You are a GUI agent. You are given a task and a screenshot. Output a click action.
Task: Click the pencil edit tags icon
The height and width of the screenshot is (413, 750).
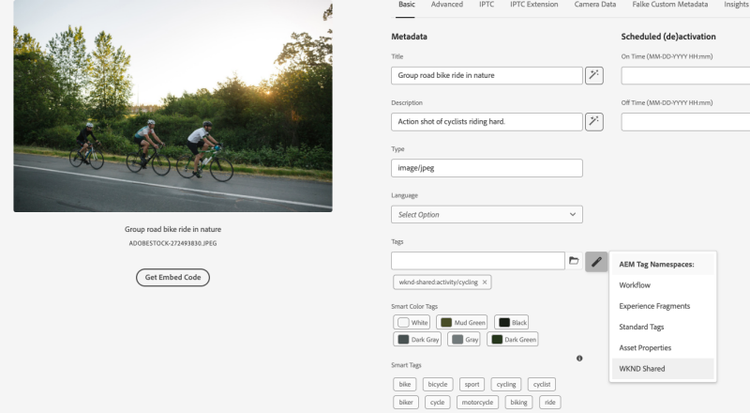click(x=596, y=261)
